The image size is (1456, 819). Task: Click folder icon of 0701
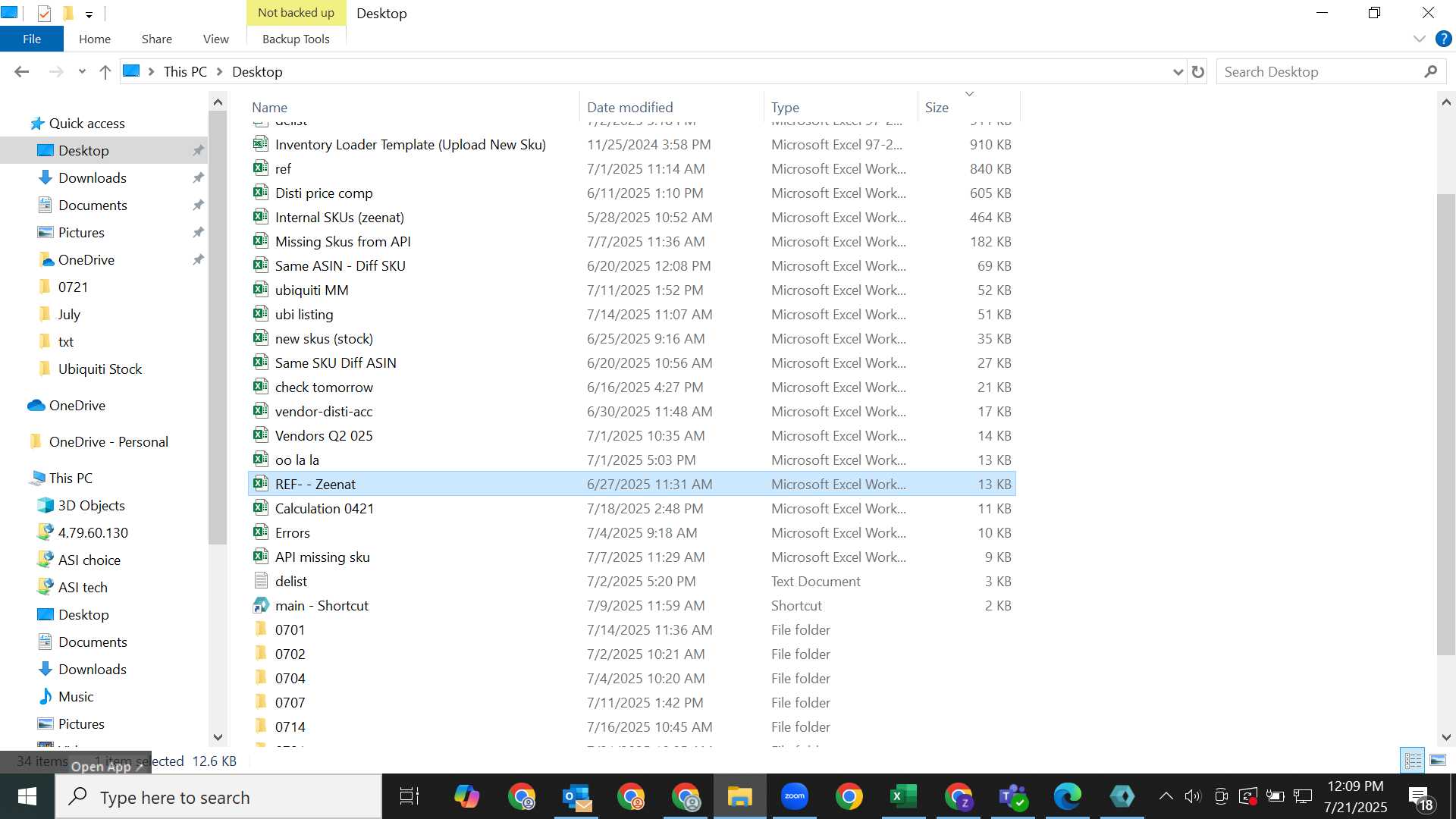(260, 629)
